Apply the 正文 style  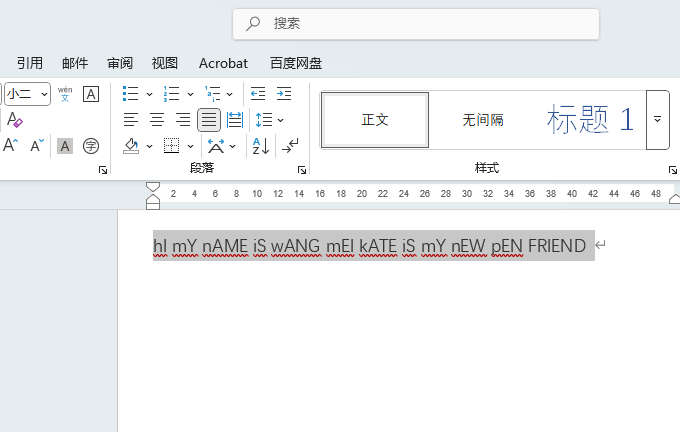coord(375,120)
